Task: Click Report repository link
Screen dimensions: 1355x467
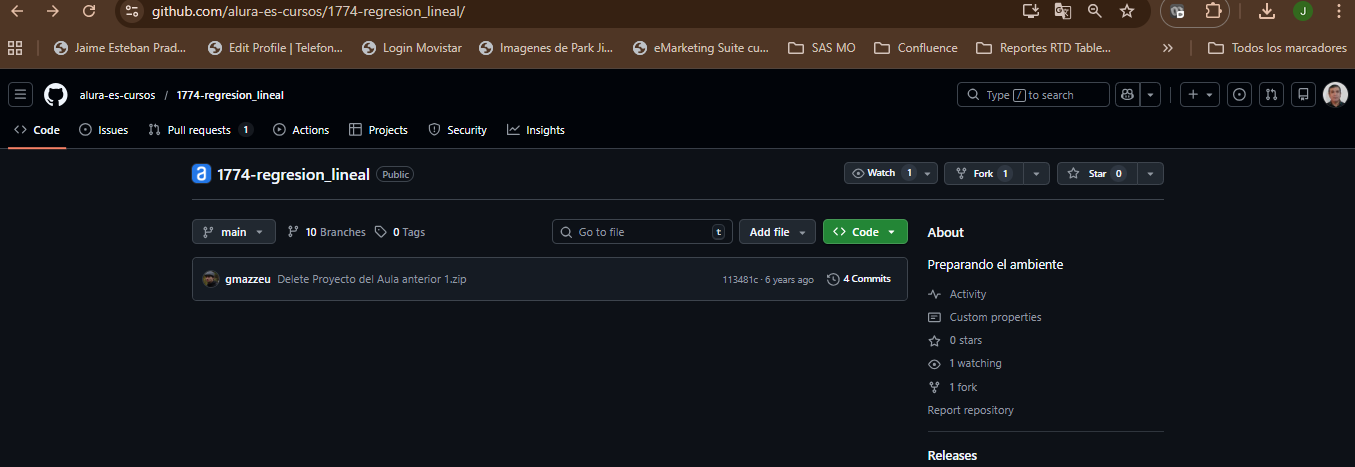Action: pyautogui.click(x=970, y=410)
